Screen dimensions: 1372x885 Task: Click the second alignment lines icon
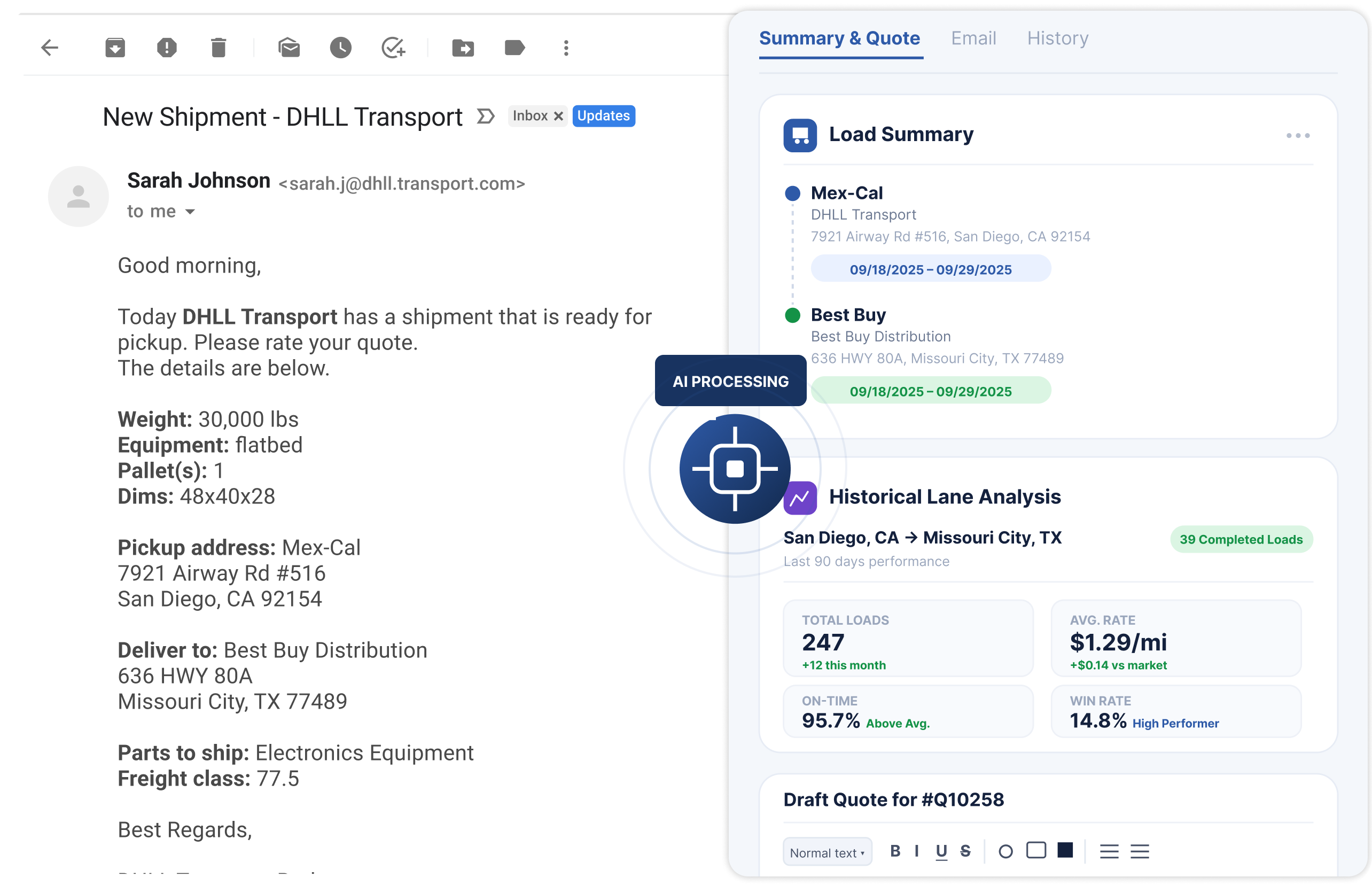(1139, 852)
